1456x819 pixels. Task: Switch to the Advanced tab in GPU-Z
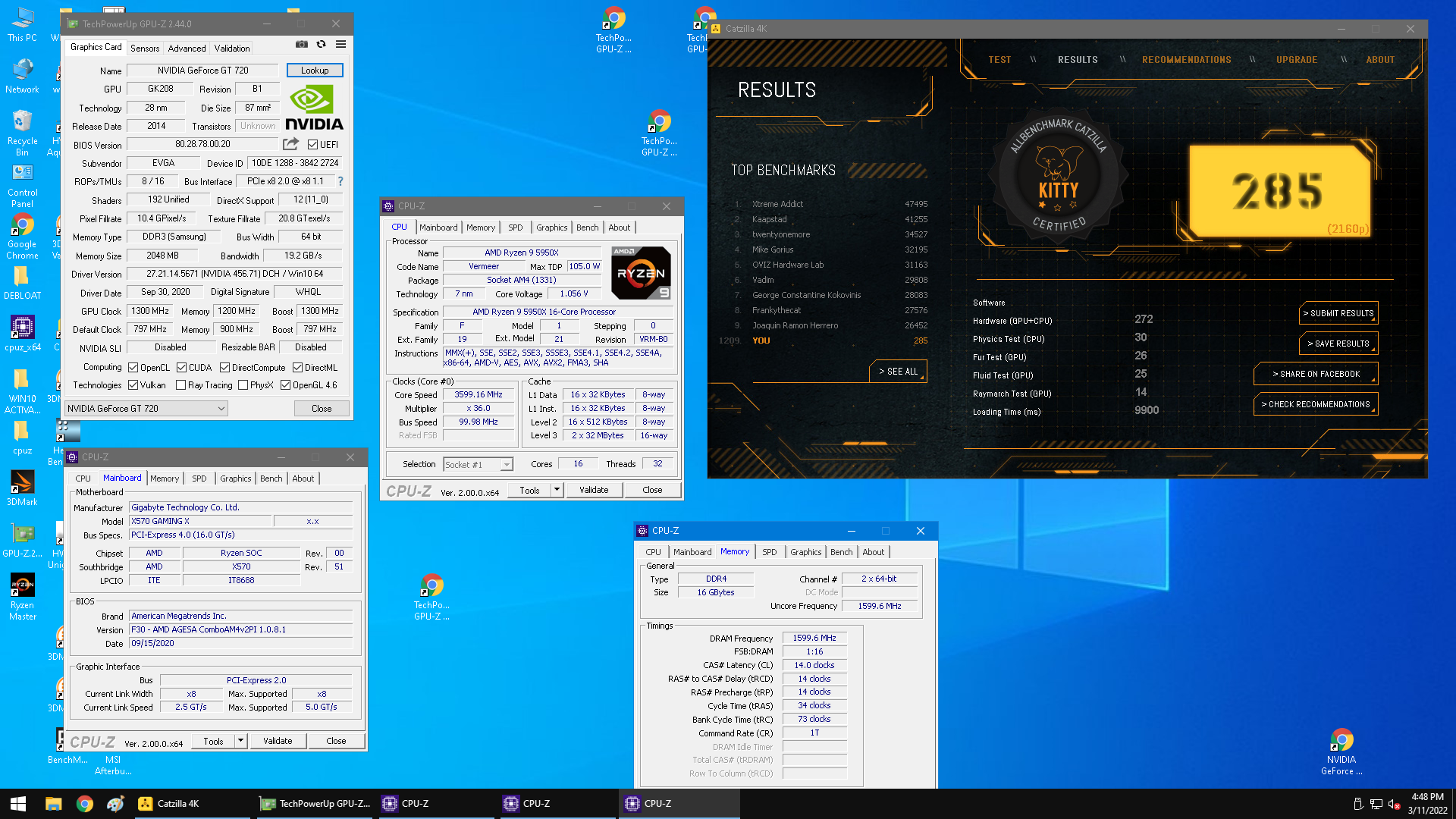(x=187, y=48)
